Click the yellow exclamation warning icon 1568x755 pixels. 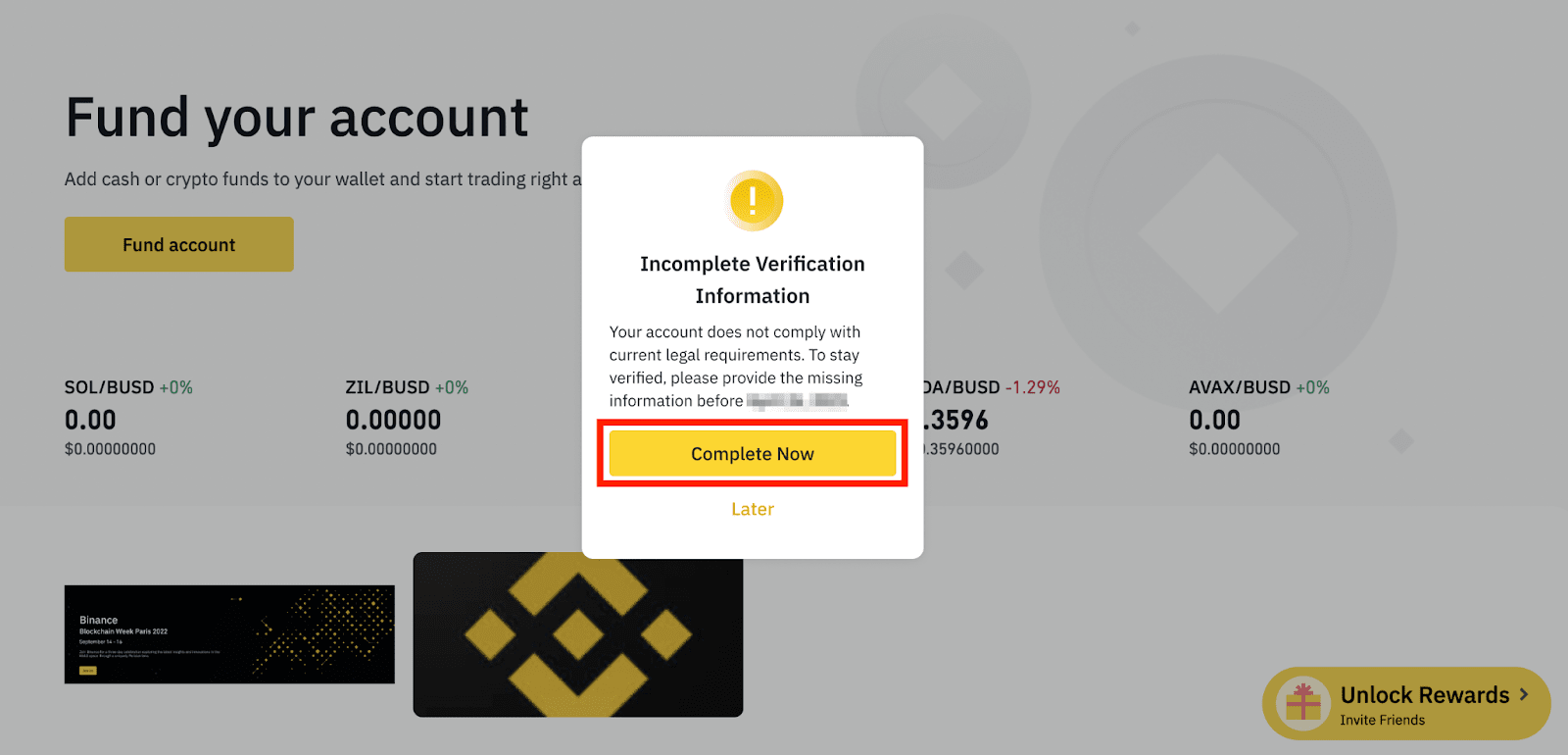753,201
